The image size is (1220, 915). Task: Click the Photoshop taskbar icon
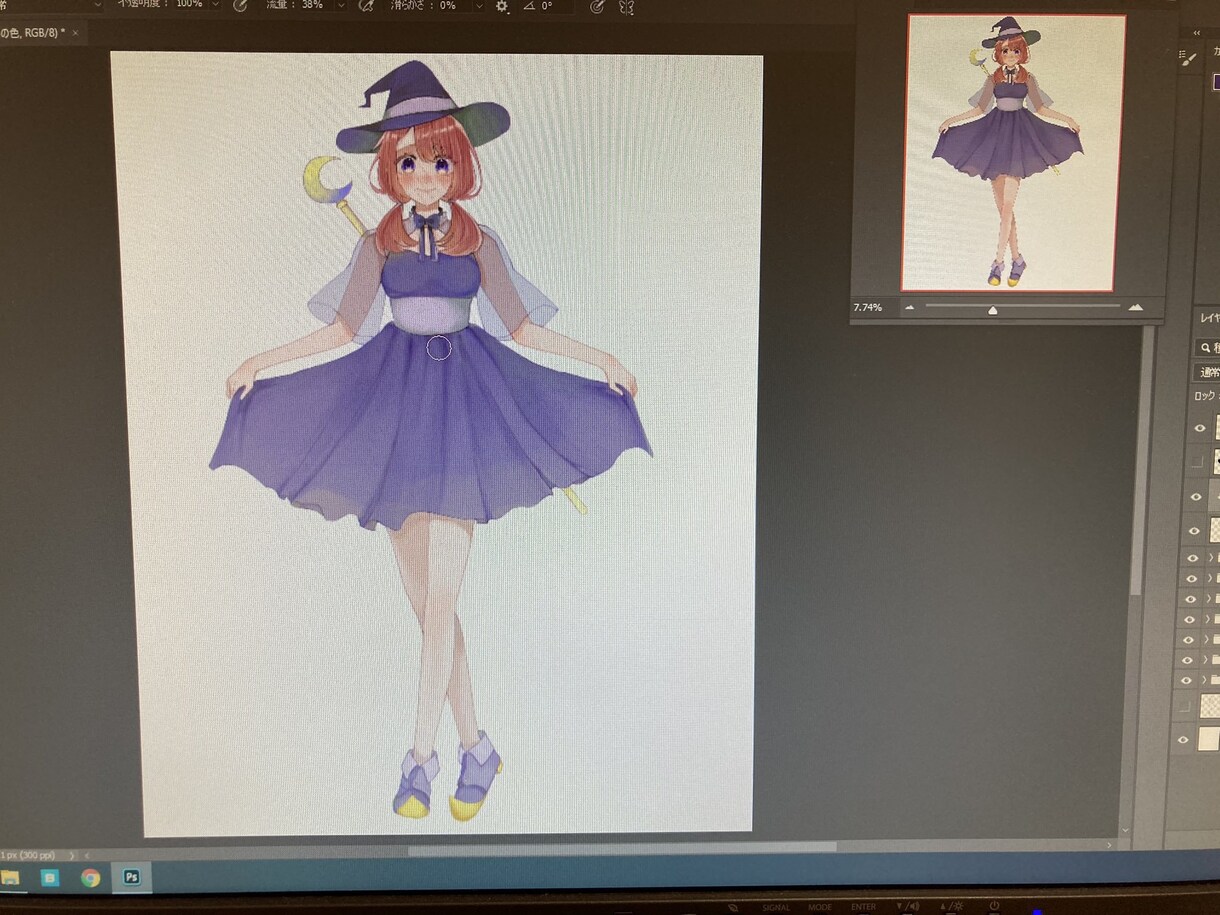click(x=131, y=877)
